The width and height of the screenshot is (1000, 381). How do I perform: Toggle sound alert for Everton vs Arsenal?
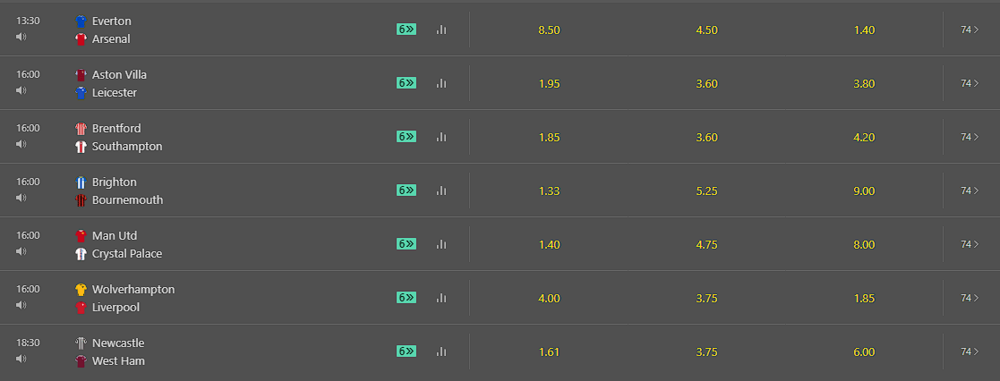click(x=21, y=36)
